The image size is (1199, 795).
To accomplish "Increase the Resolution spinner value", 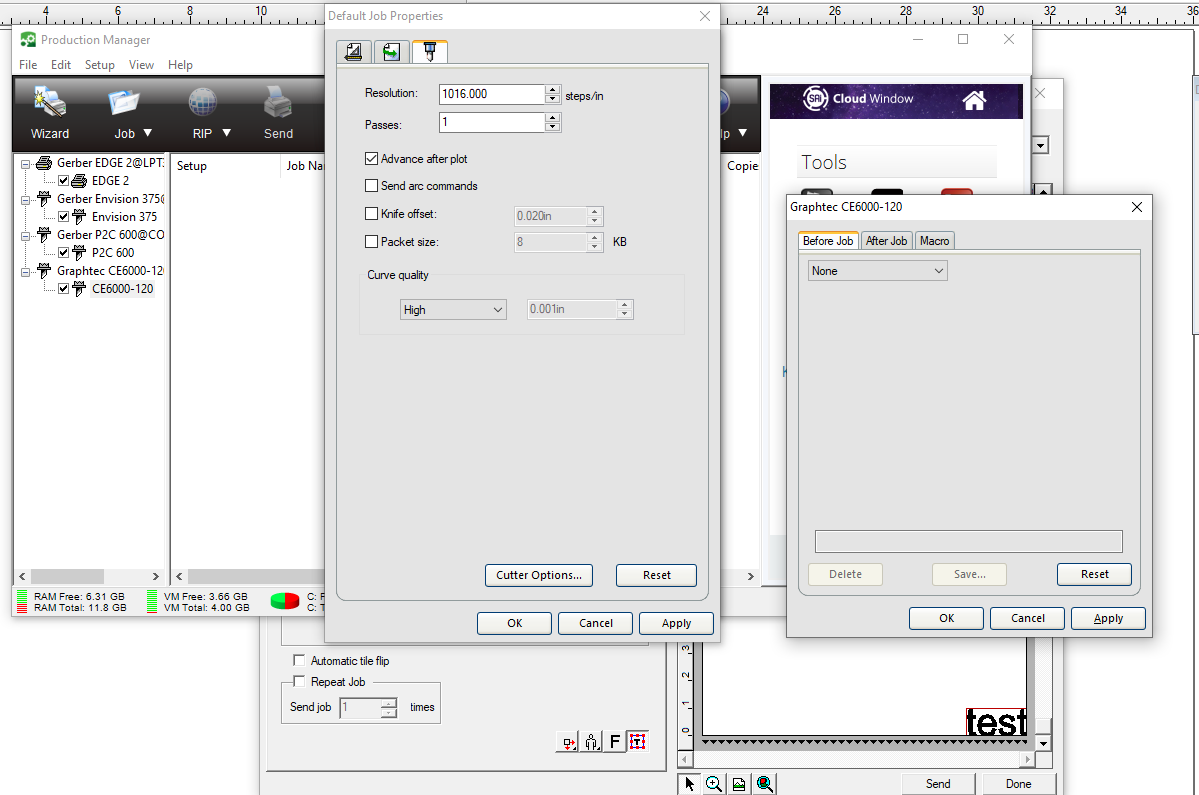I will (553, 89).
